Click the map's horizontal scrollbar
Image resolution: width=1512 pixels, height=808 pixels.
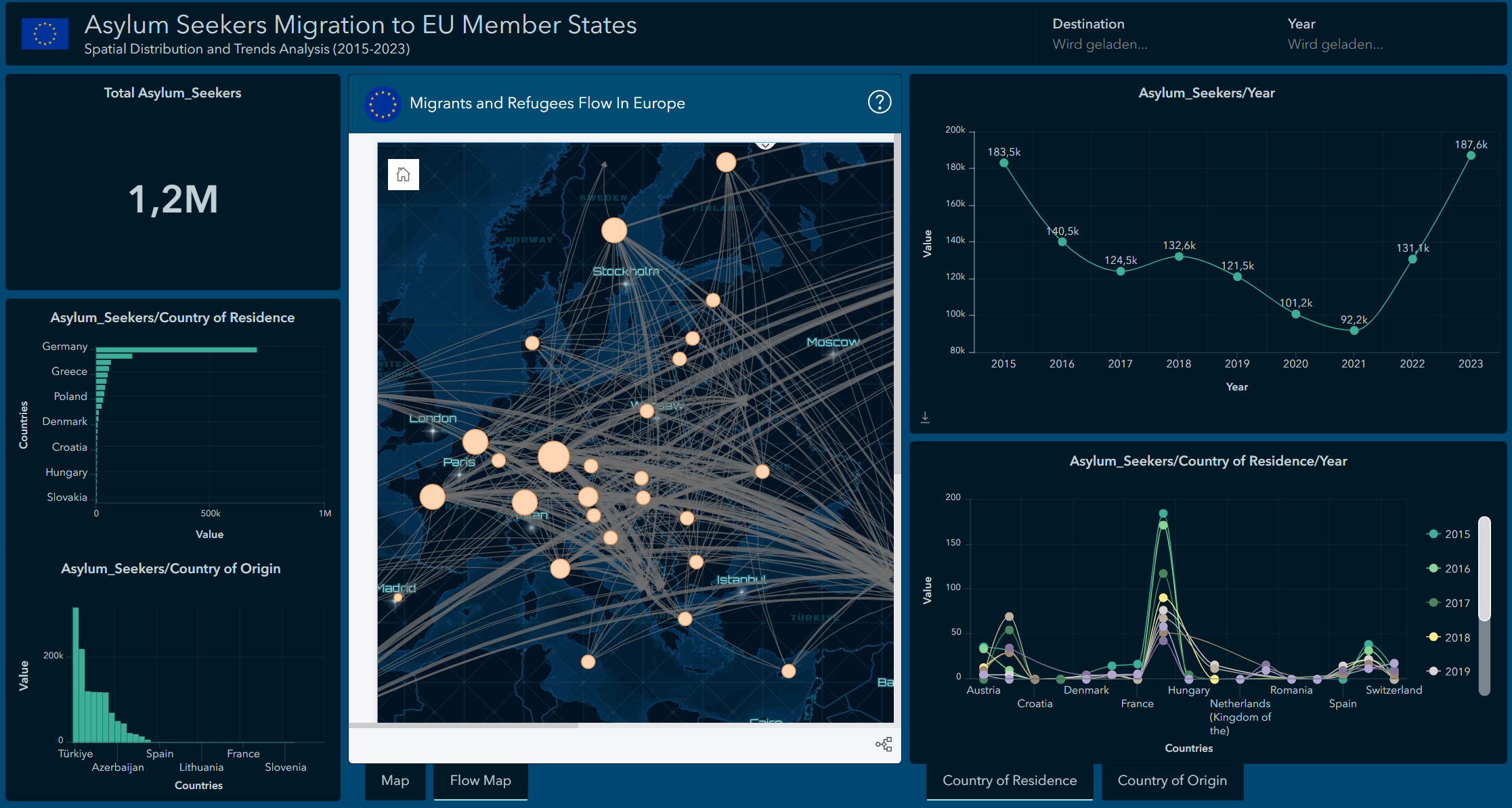(x=464, y=725)
